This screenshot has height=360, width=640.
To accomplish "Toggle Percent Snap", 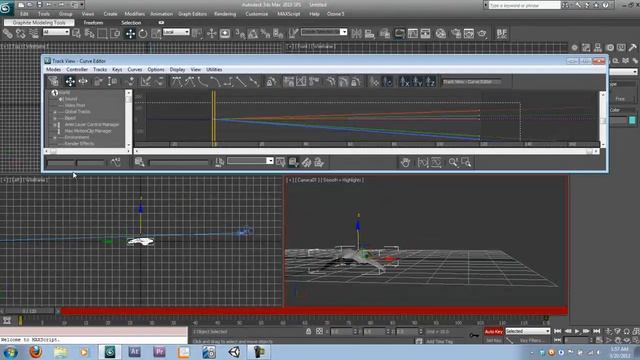I will 265,33.
